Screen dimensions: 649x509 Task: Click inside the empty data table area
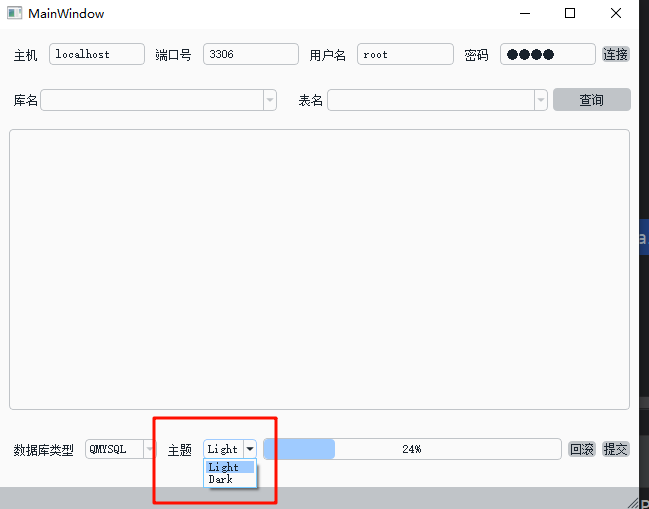[x=320, y=269]
